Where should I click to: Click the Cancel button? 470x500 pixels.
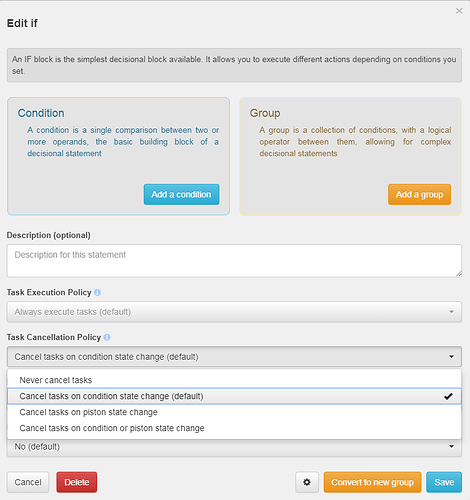(28, 482)
